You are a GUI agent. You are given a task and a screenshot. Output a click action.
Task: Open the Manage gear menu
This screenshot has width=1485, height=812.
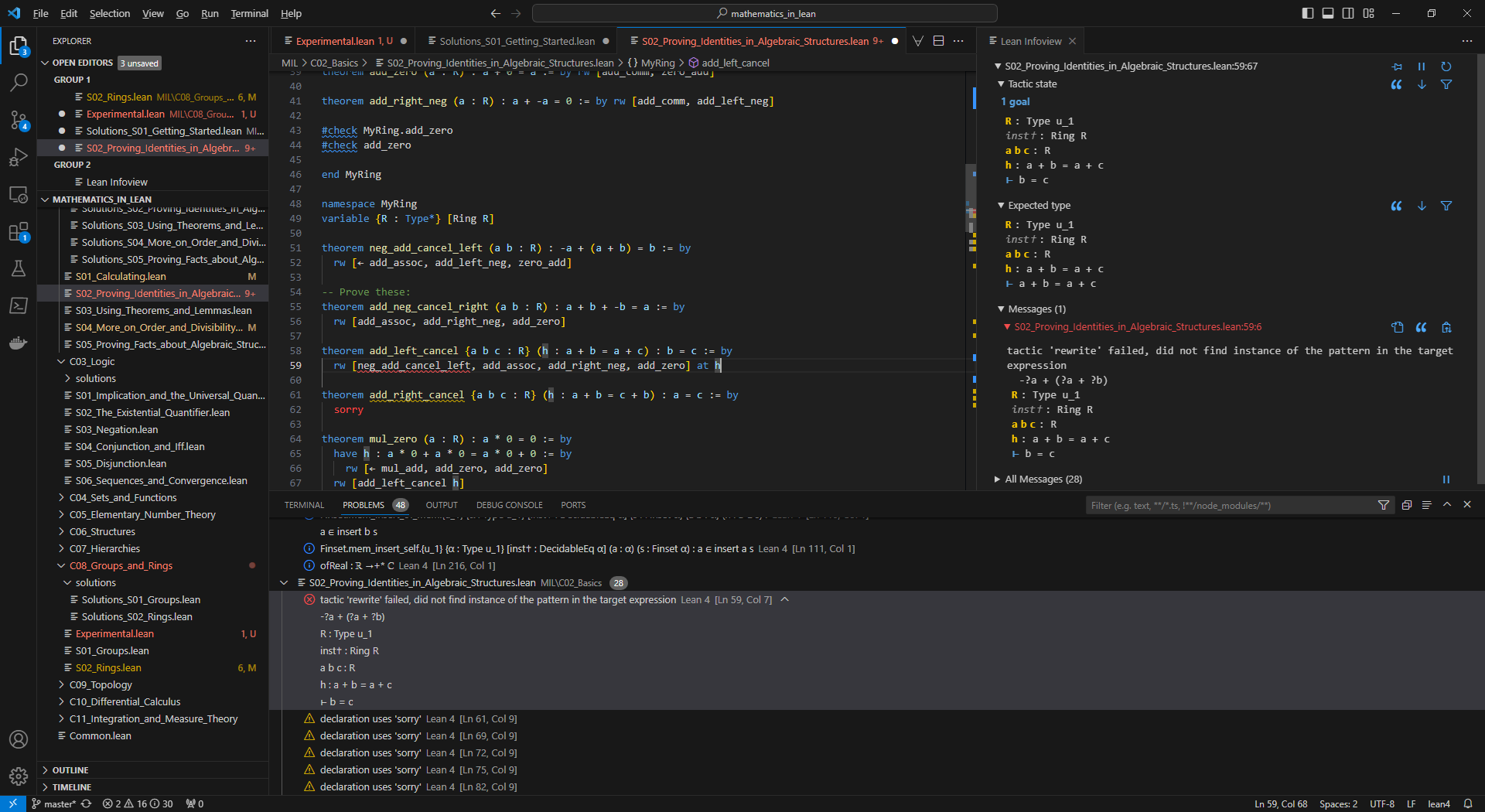point(19,776)
